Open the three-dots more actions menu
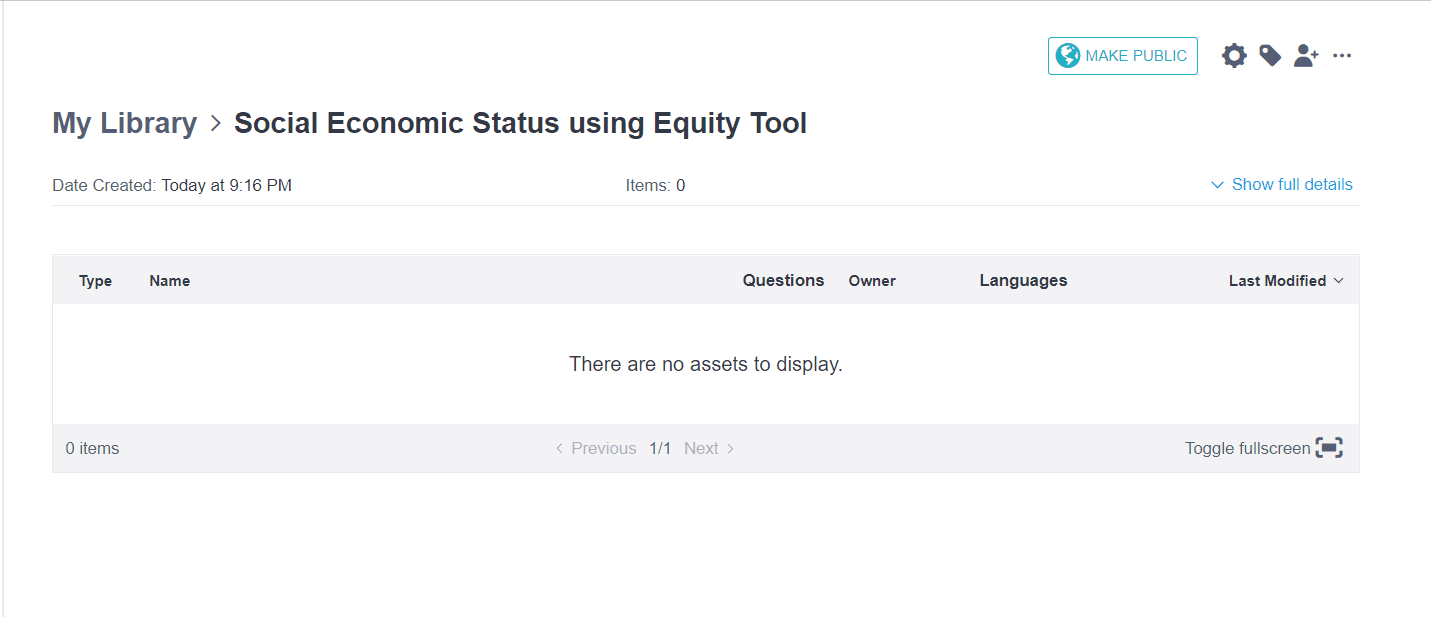1431x617 pixels. (1342, 56)
